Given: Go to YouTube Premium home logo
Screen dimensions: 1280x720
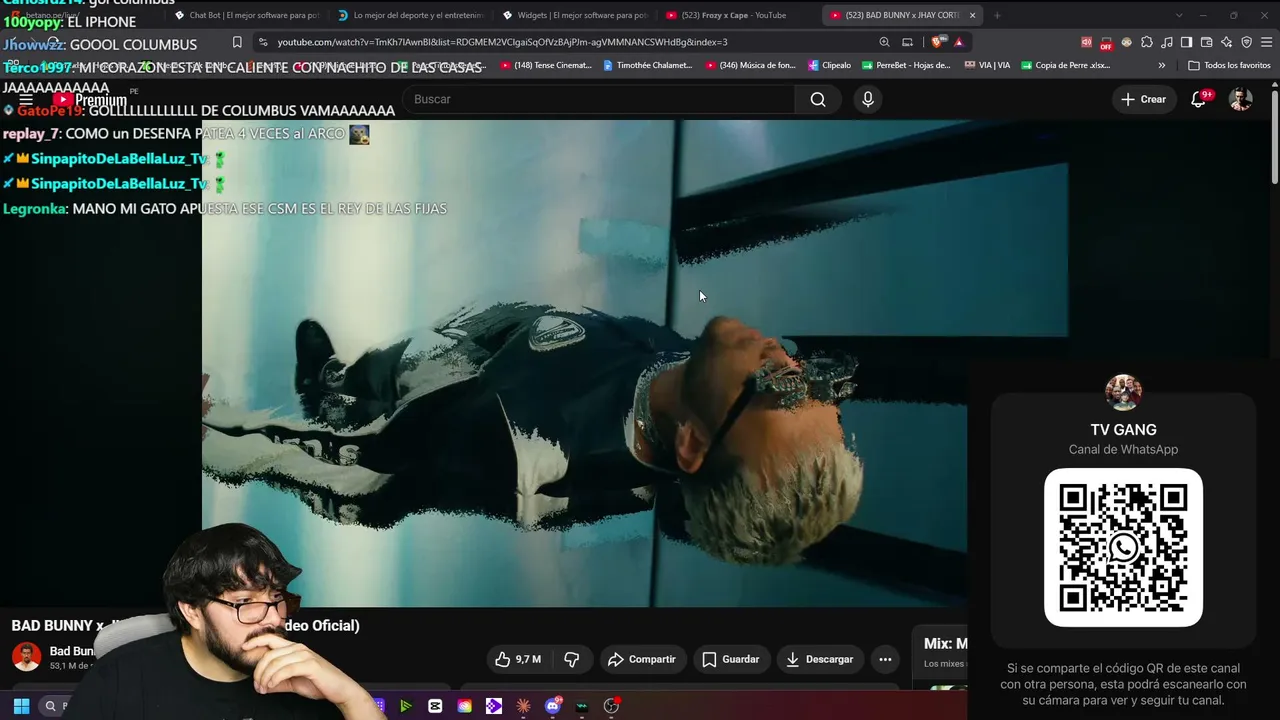Looking at the screenshot, I should click(x=90, y=100).
